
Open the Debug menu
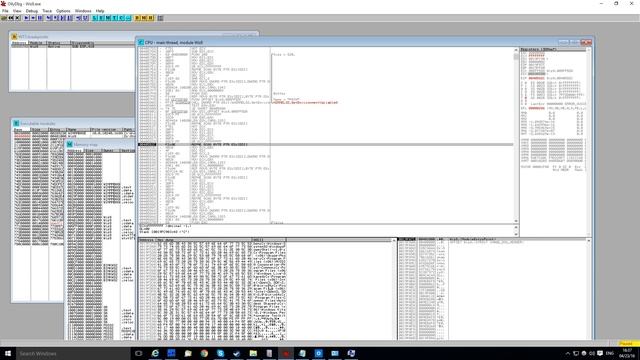point(32,11)
